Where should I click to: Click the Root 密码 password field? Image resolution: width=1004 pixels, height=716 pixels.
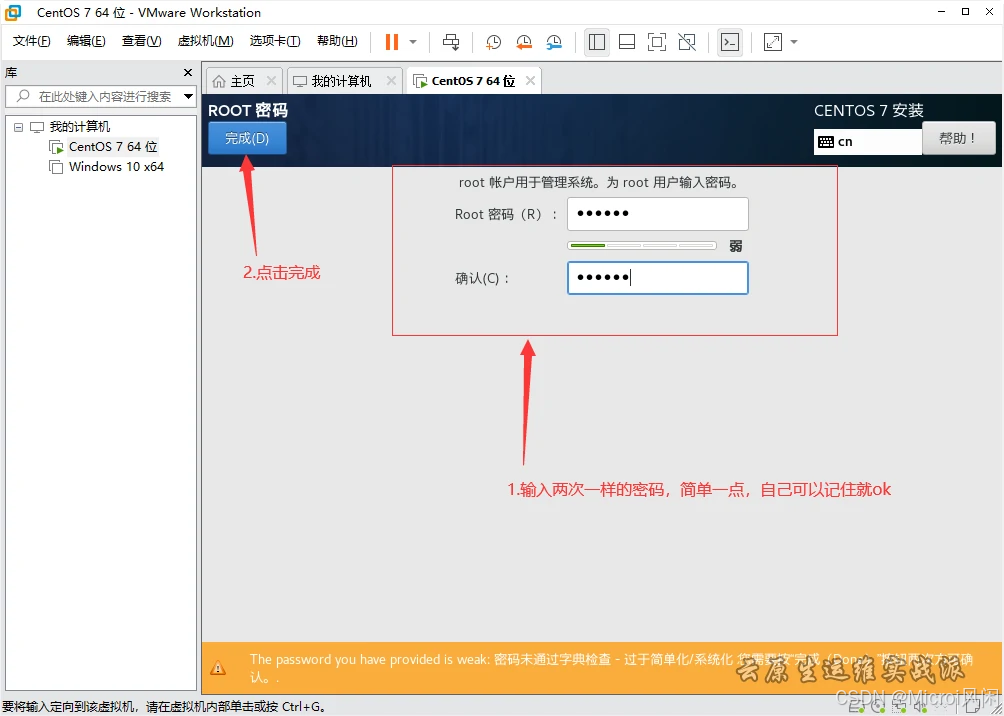click(658, 214)
